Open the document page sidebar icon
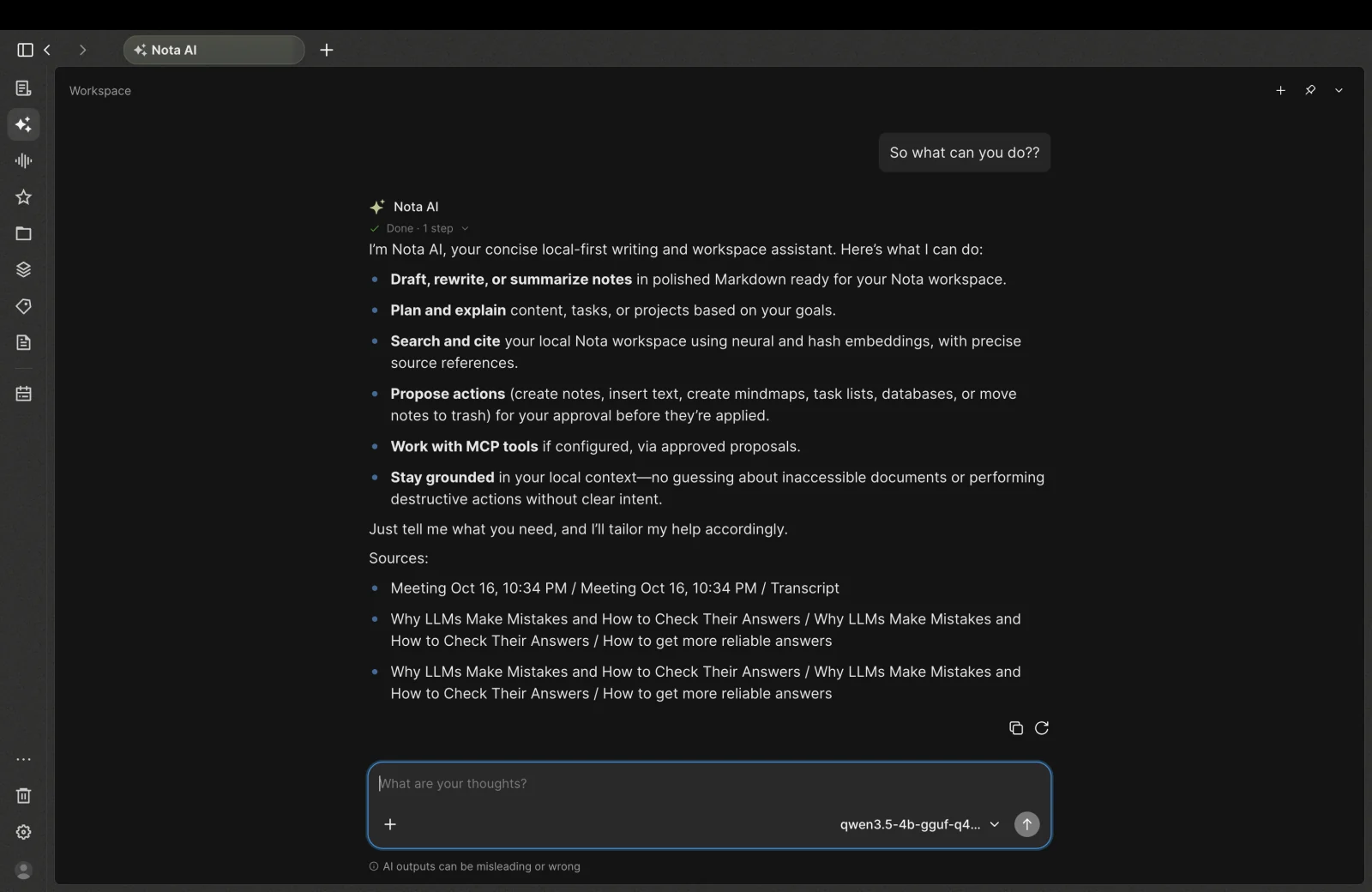 24,342
